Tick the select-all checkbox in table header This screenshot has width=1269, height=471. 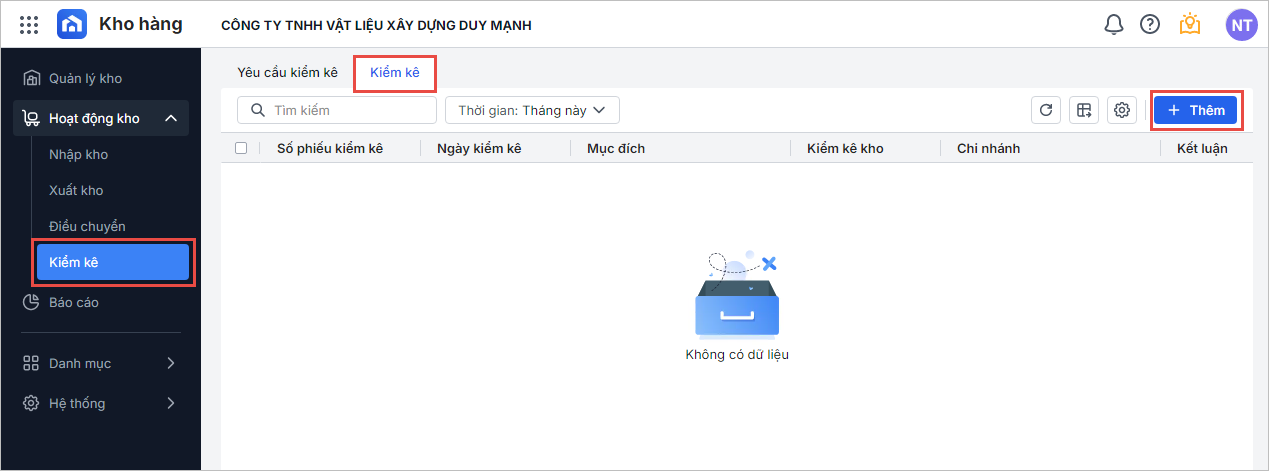point(241,148)
